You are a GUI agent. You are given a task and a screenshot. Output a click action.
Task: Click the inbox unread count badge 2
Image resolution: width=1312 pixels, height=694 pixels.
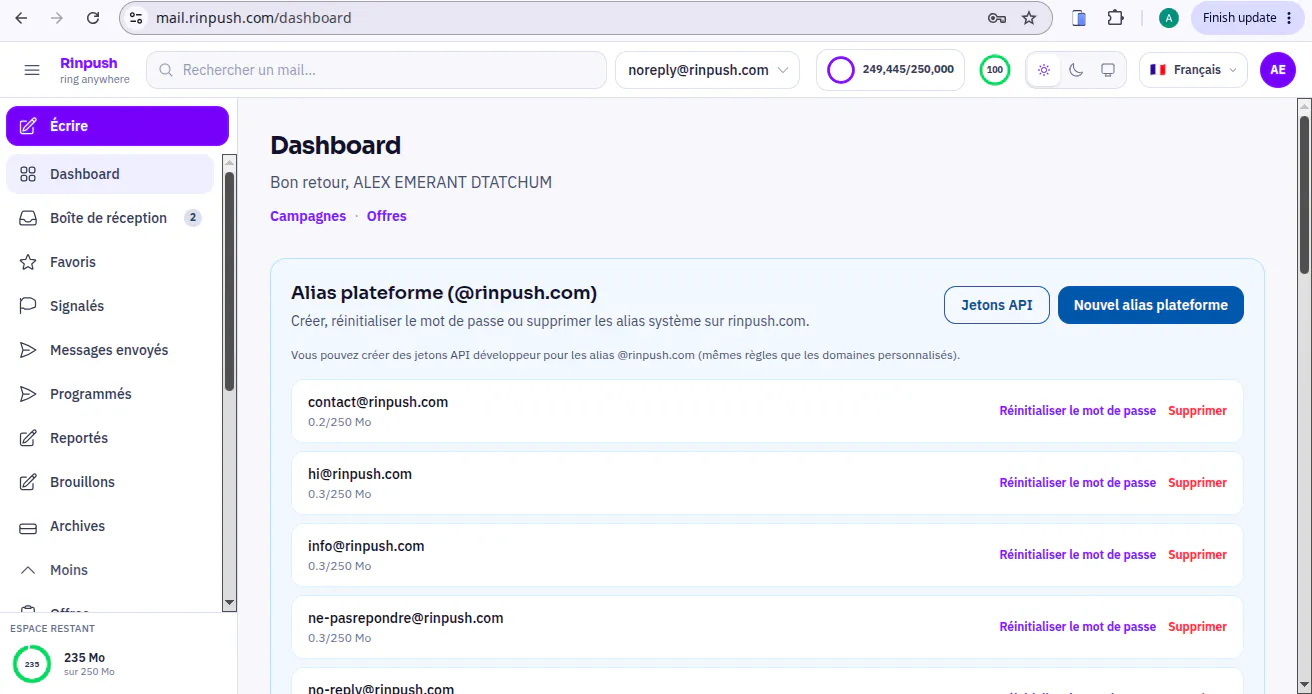(193, 218)
